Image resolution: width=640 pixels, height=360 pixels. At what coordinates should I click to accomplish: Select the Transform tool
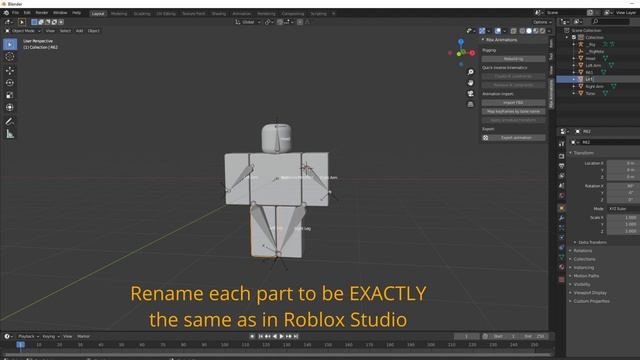pos(10,107)
